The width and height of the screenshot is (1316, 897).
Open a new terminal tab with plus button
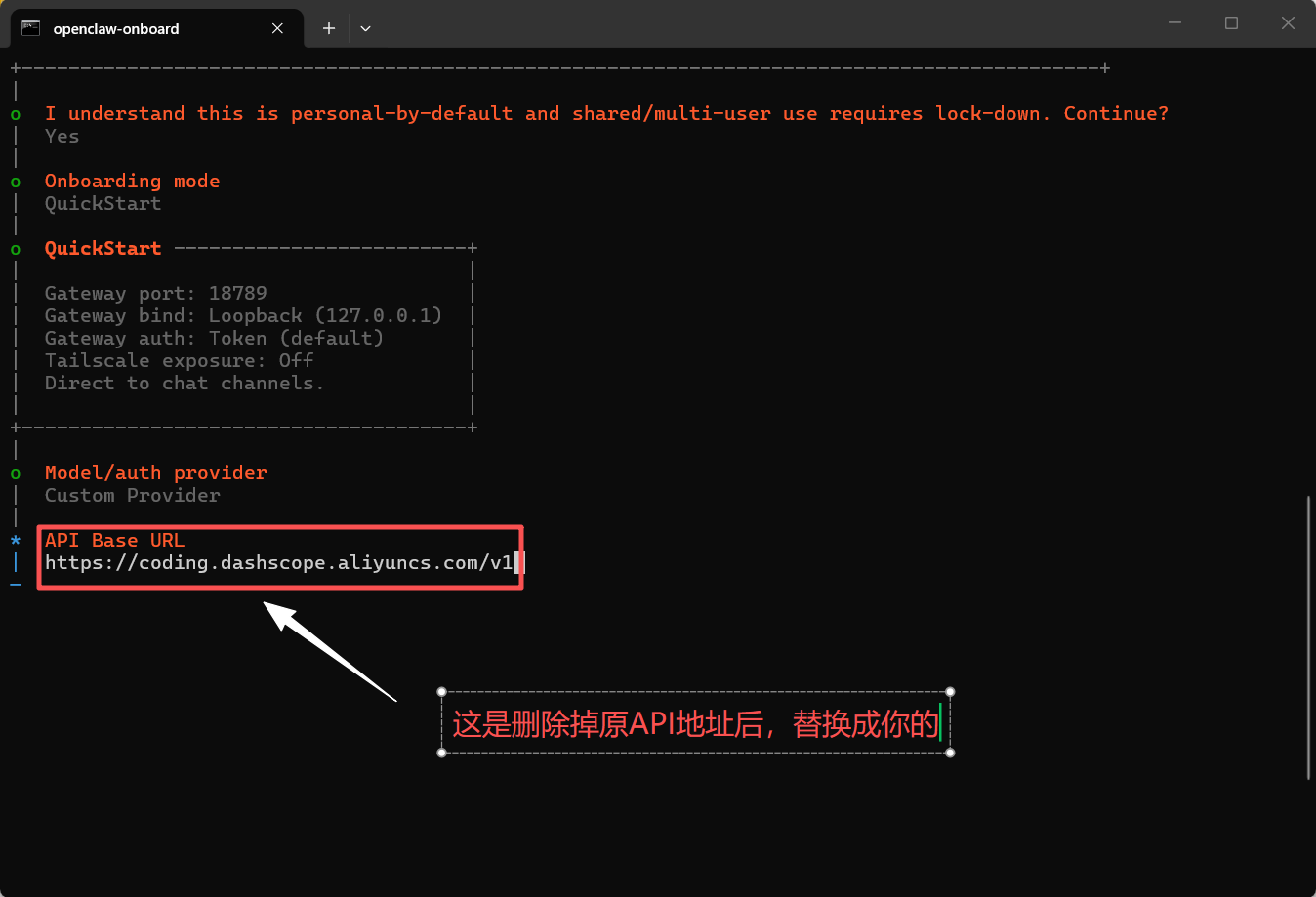click(329, 28)
